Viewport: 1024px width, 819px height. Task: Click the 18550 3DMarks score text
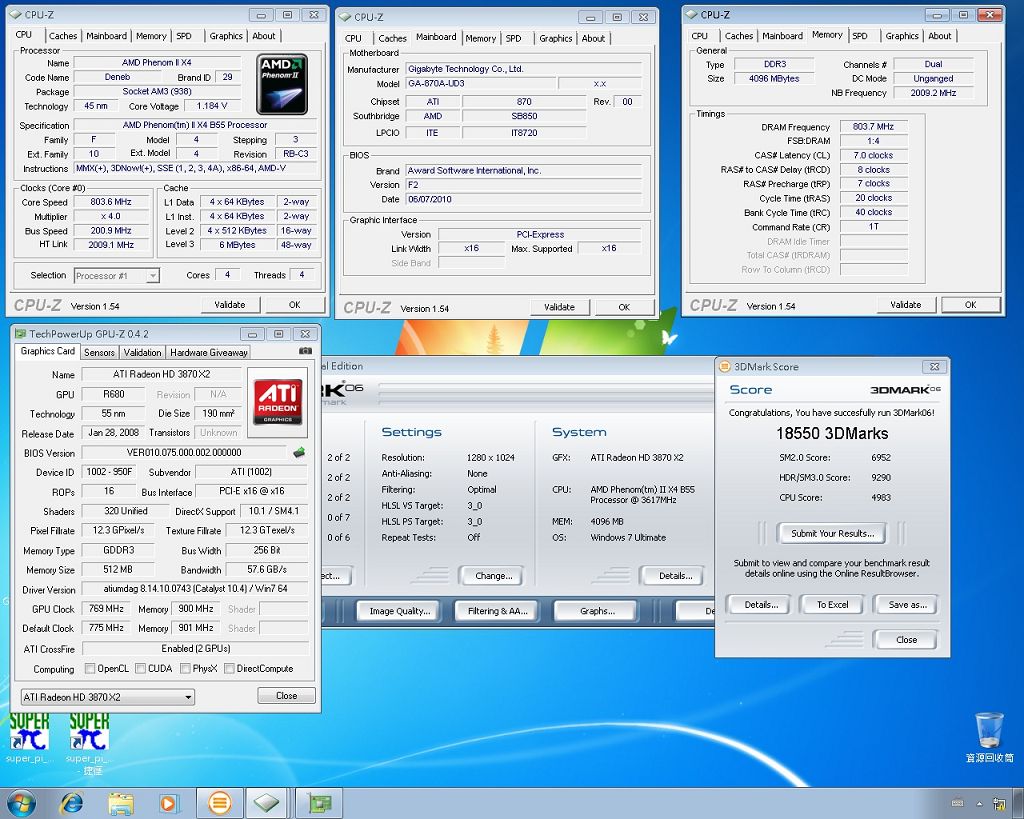832,434
